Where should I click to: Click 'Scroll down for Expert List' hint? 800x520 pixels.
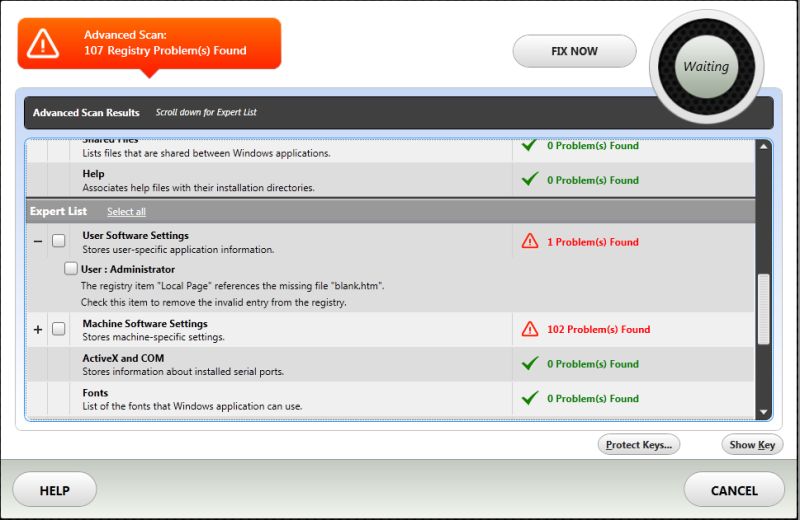(206, 112)
